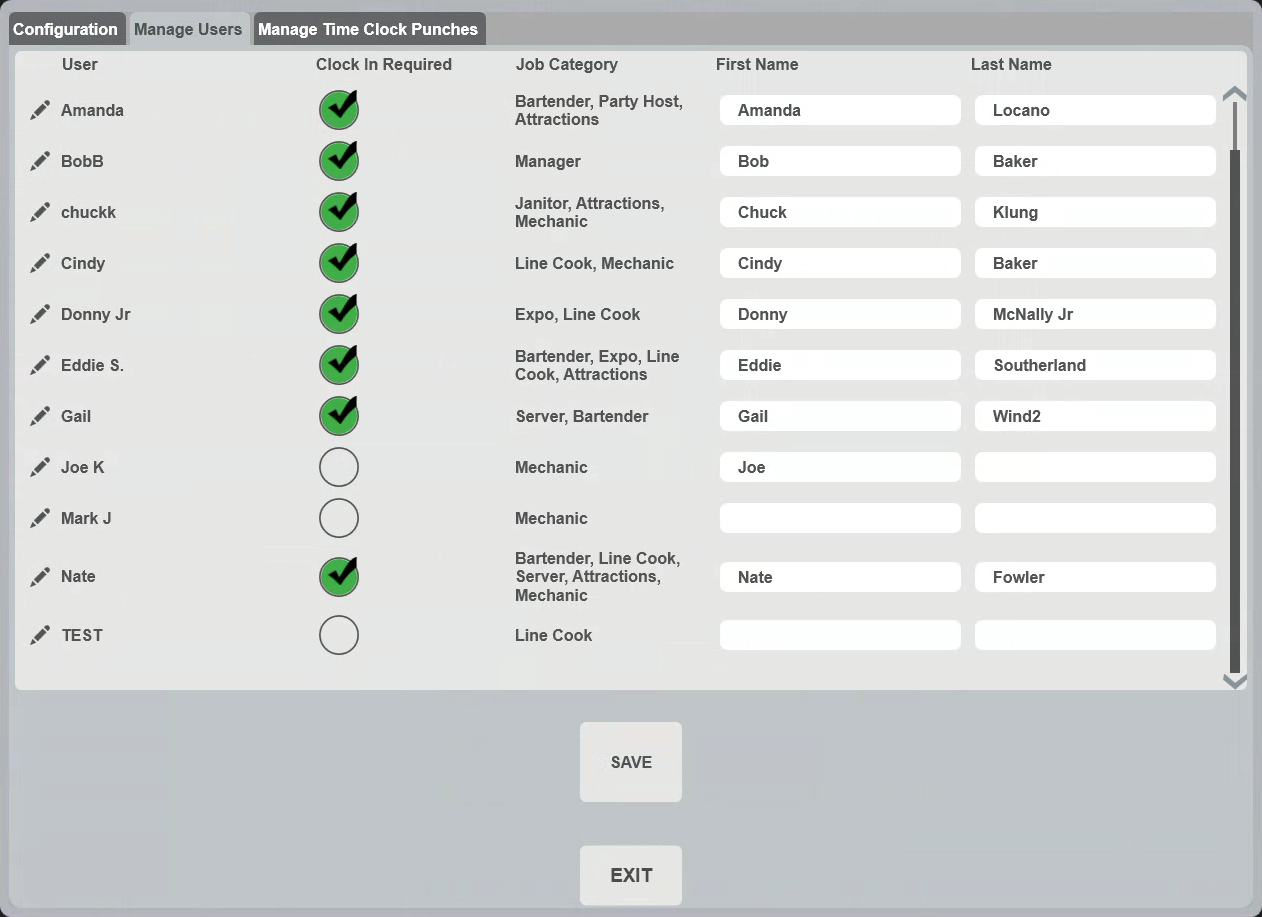Enable Clock In Required for TEST
The image size is (1262, 917).
click(339, 635)
